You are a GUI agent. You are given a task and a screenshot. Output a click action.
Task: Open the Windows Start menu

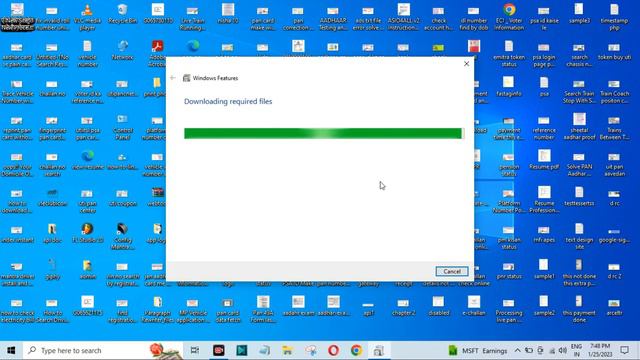pos(11,350)
